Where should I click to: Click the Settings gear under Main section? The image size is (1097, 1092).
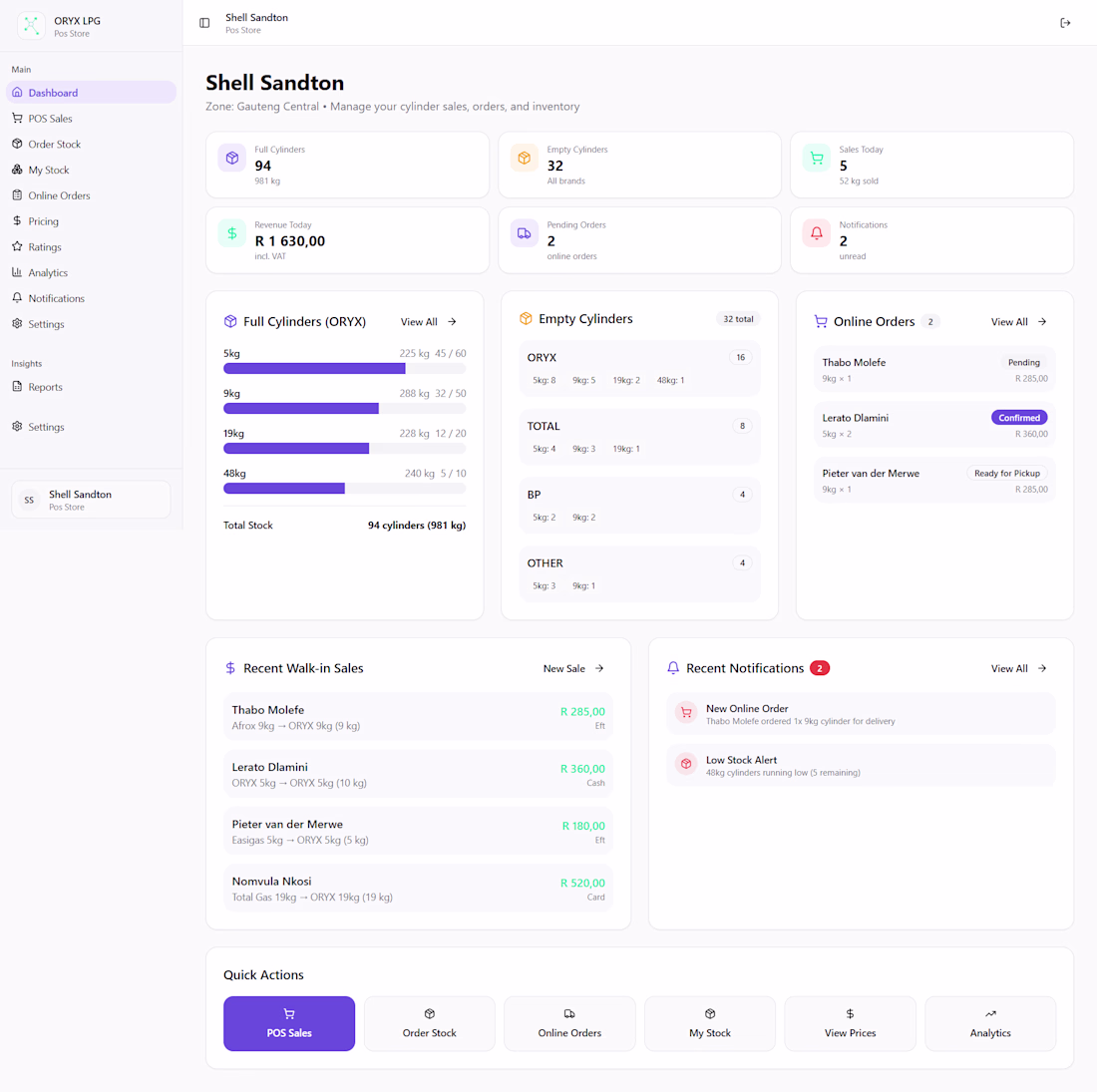(x=18, y=324)
